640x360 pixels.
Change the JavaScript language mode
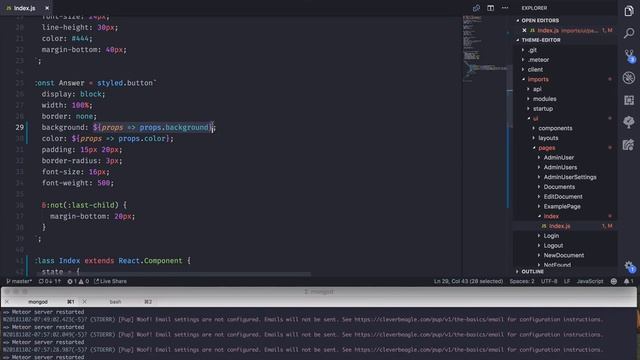click(x=590, y=281)
